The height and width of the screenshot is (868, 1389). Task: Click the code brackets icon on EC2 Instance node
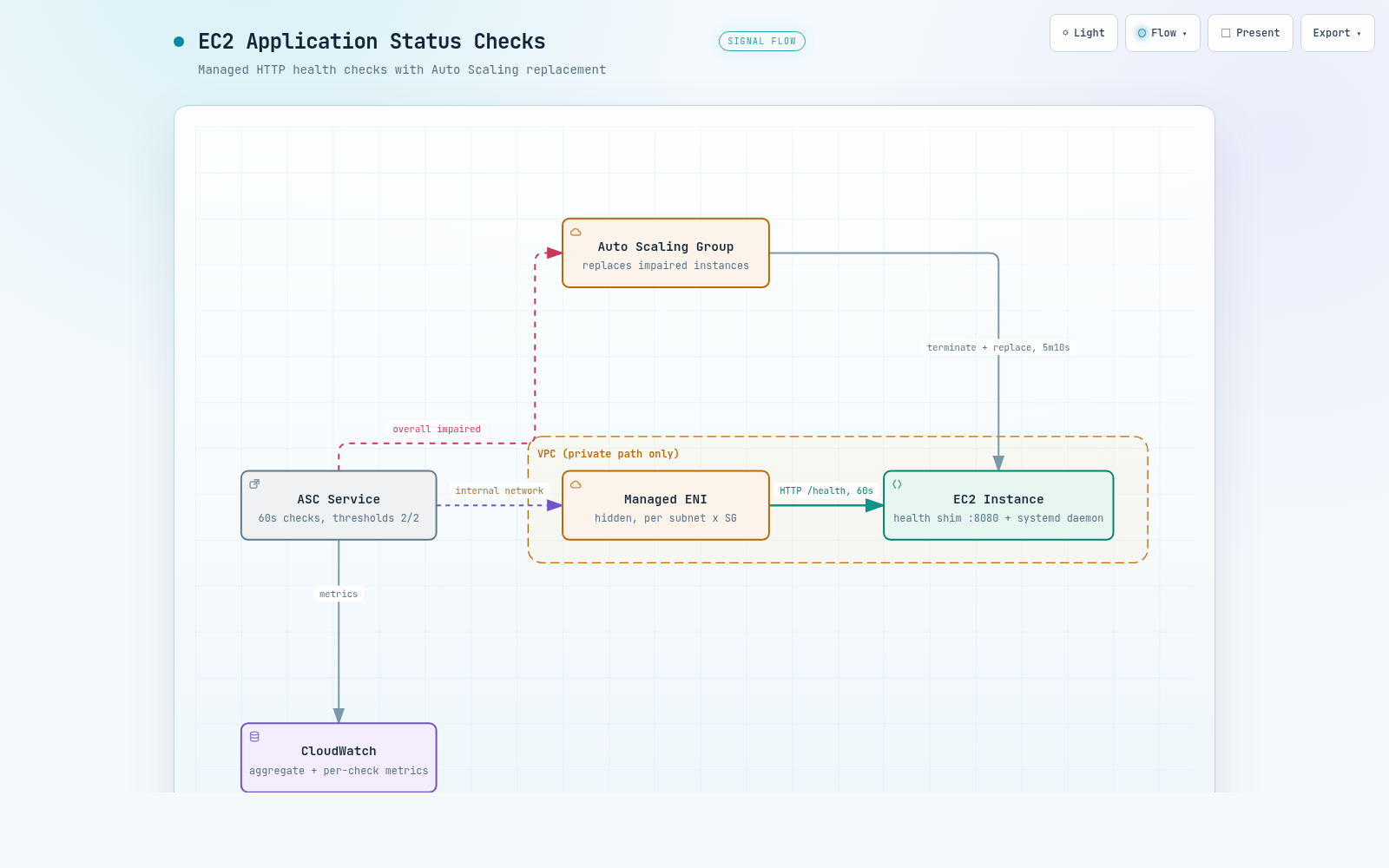897,484
